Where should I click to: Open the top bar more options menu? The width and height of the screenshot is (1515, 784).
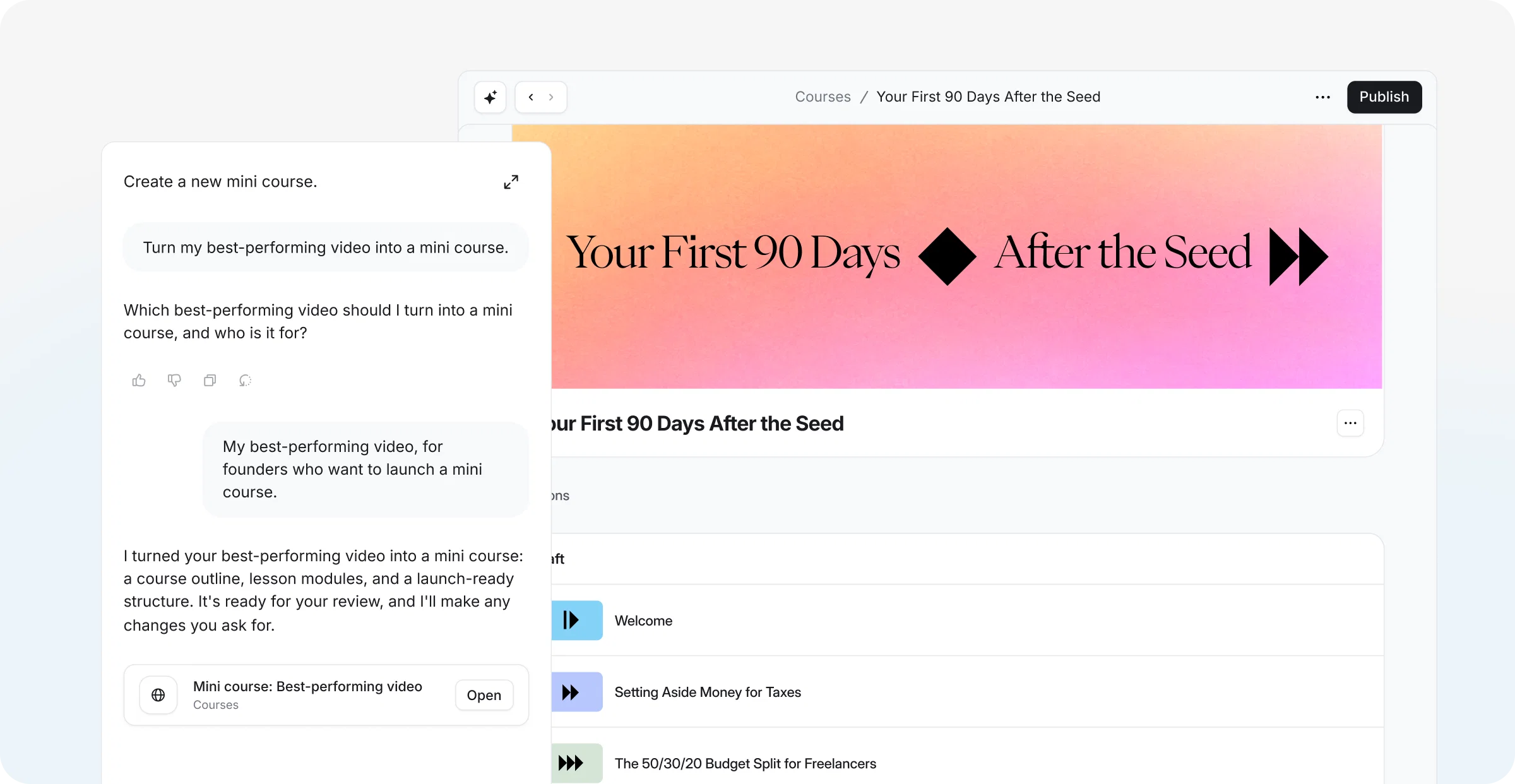(1323, 97)
